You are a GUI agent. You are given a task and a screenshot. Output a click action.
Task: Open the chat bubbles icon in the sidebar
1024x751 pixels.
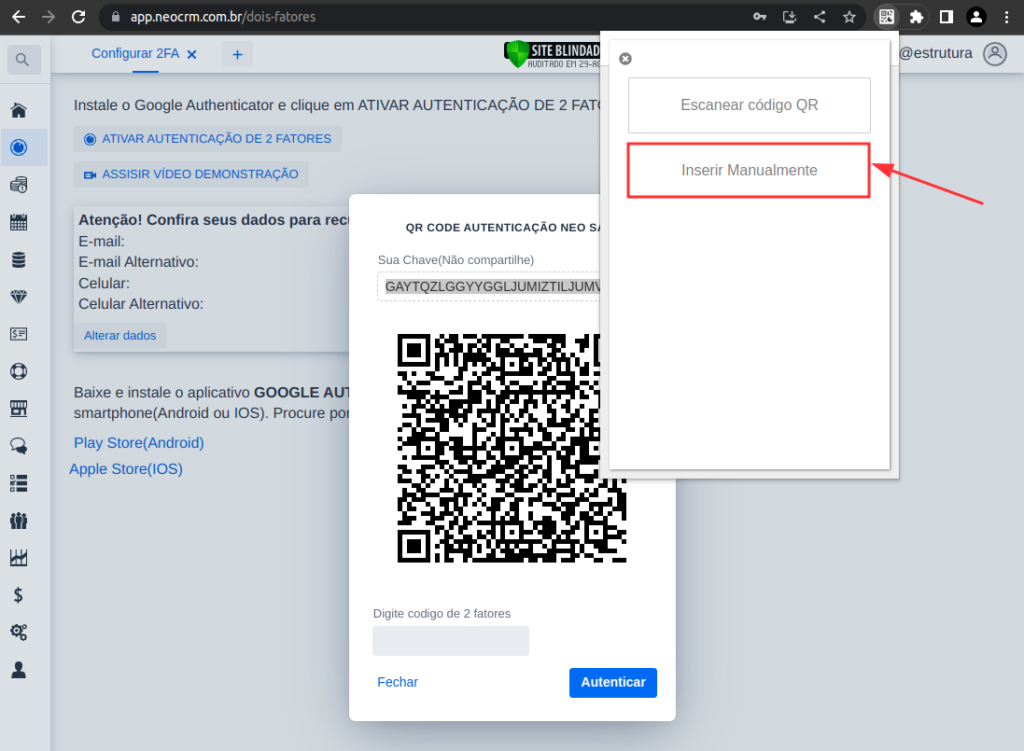click(x=18, y=446)
